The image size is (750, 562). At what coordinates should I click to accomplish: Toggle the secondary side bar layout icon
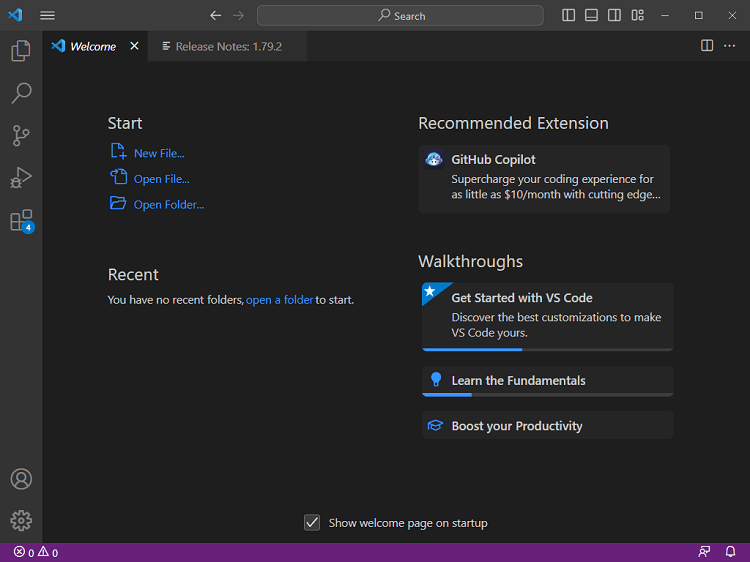coord(614,15)
